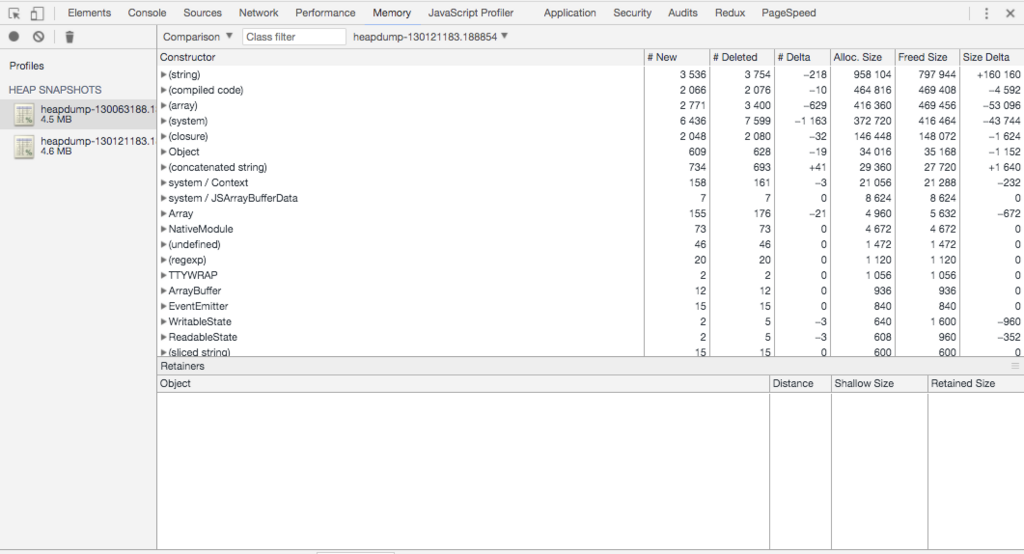Toggle the device toolbar icon
This screenshot has width=1024, height=554.
point(37,13)
